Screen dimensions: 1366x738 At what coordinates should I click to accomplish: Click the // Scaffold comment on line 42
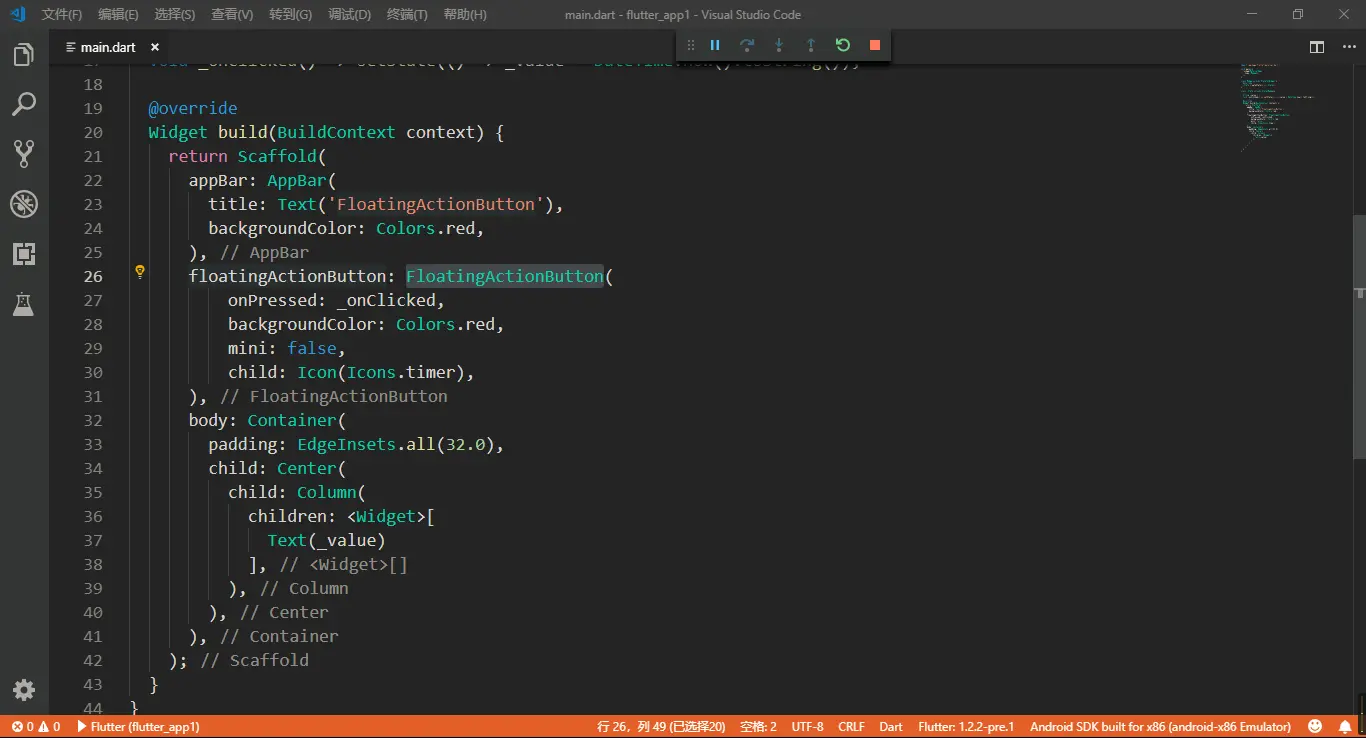254,660
